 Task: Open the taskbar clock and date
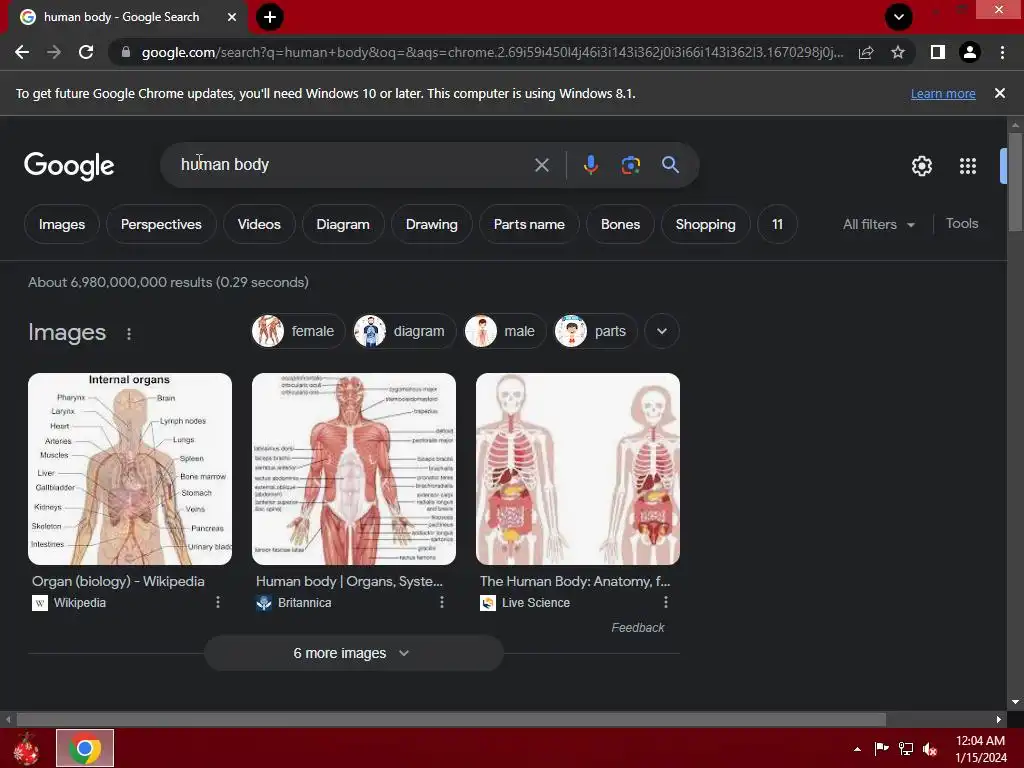coord(980,749)
